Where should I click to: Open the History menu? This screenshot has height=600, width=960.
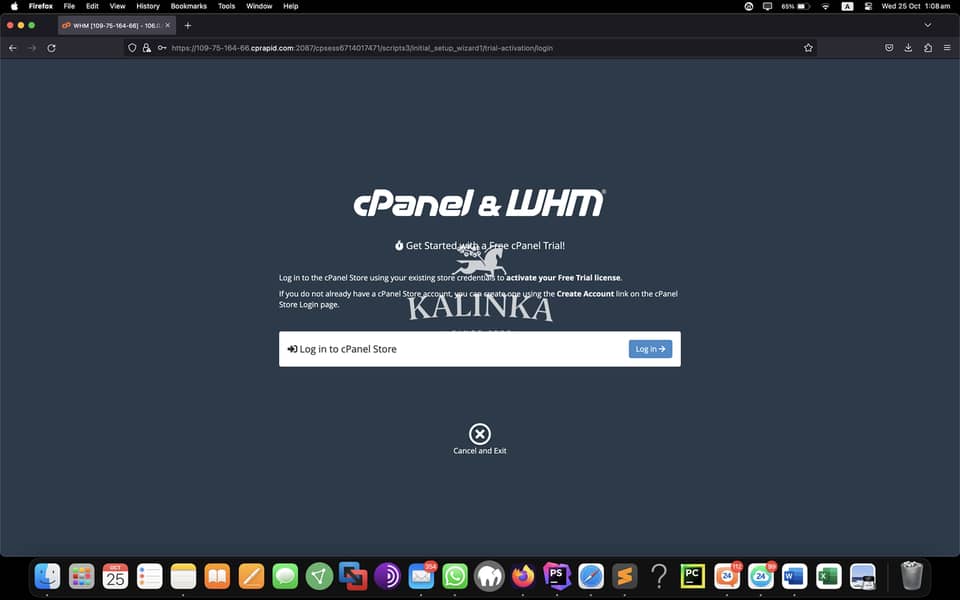[148, 6]
